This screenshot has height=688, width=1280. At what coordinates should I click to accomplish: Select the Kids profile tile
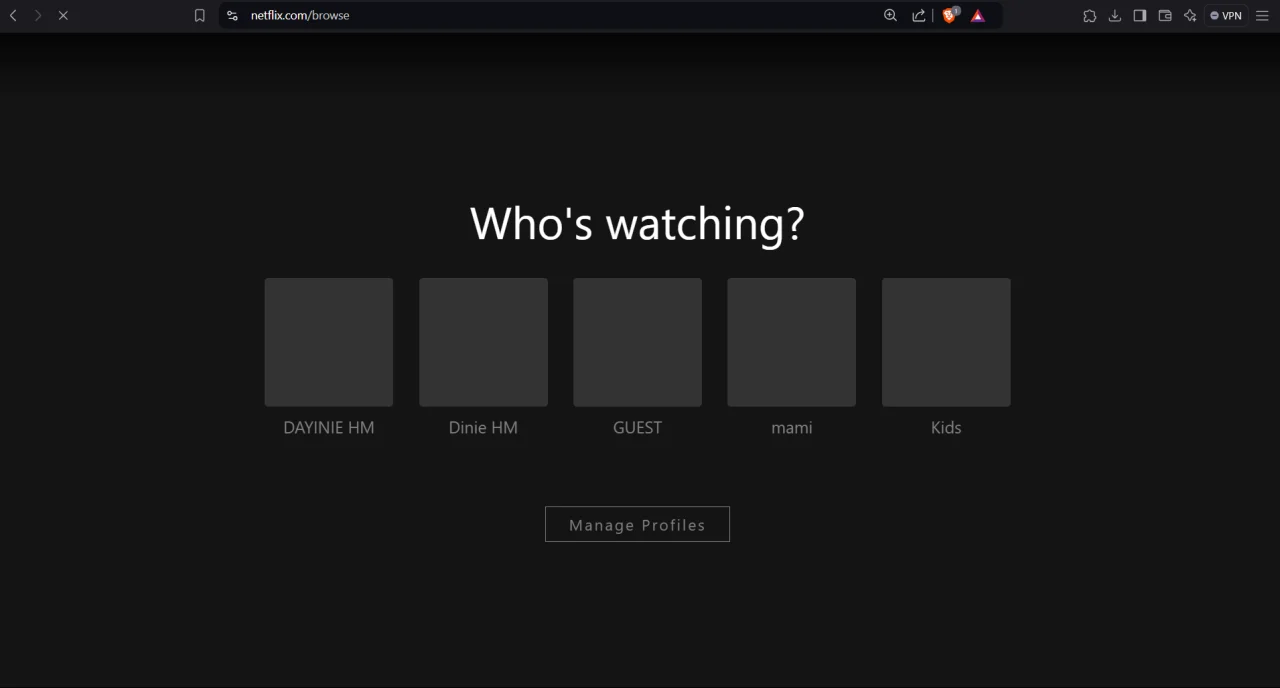point(946,342)
